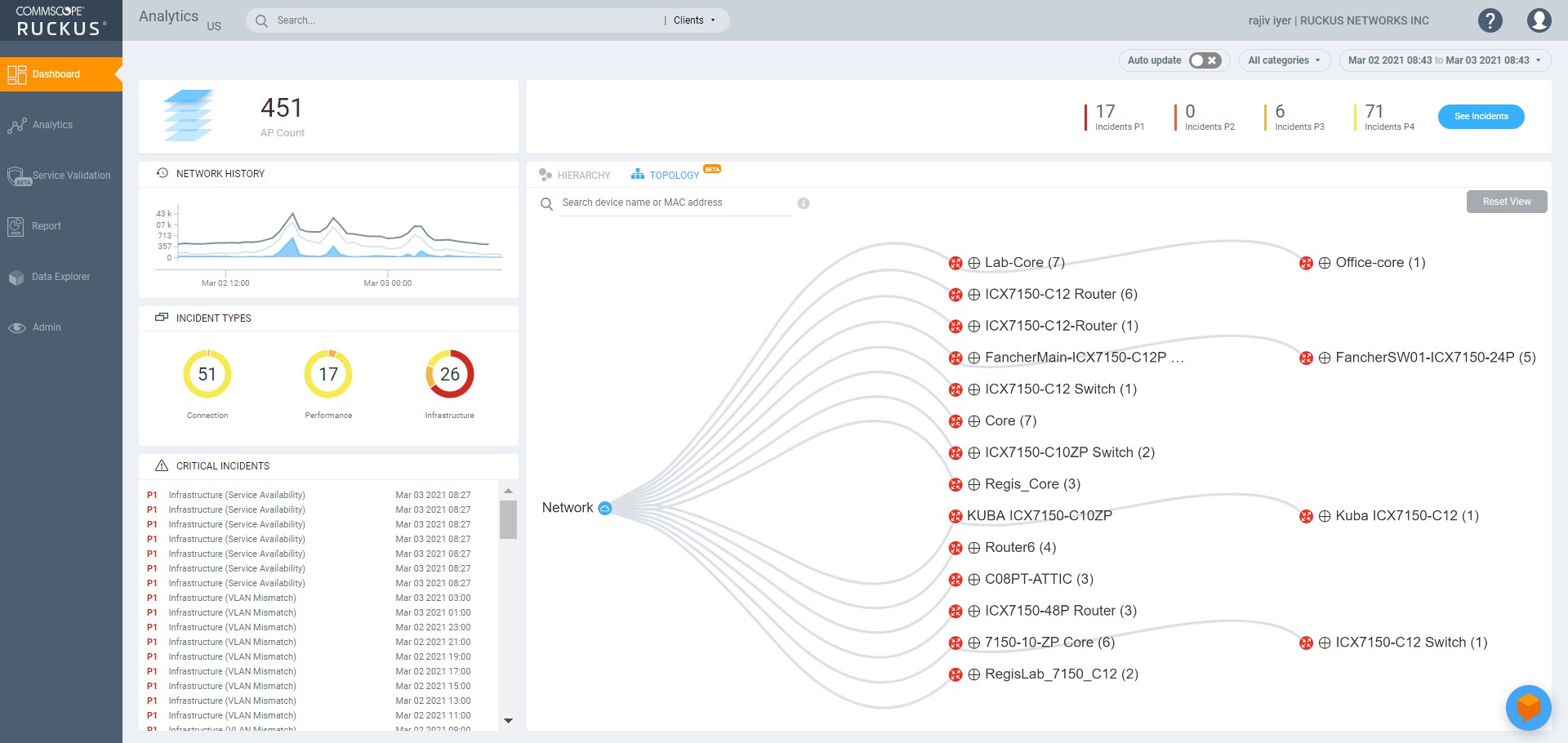Viewport: 1568px width, 743px height.
Task: Click the Network cloud node icon
Action: (605, 508)
